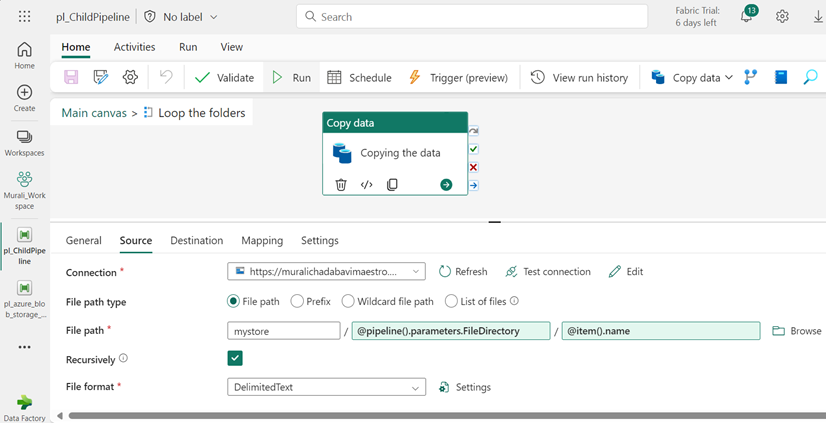View code of Copy data activity
The width and height of the screenshot is (826, 423).
367,184
